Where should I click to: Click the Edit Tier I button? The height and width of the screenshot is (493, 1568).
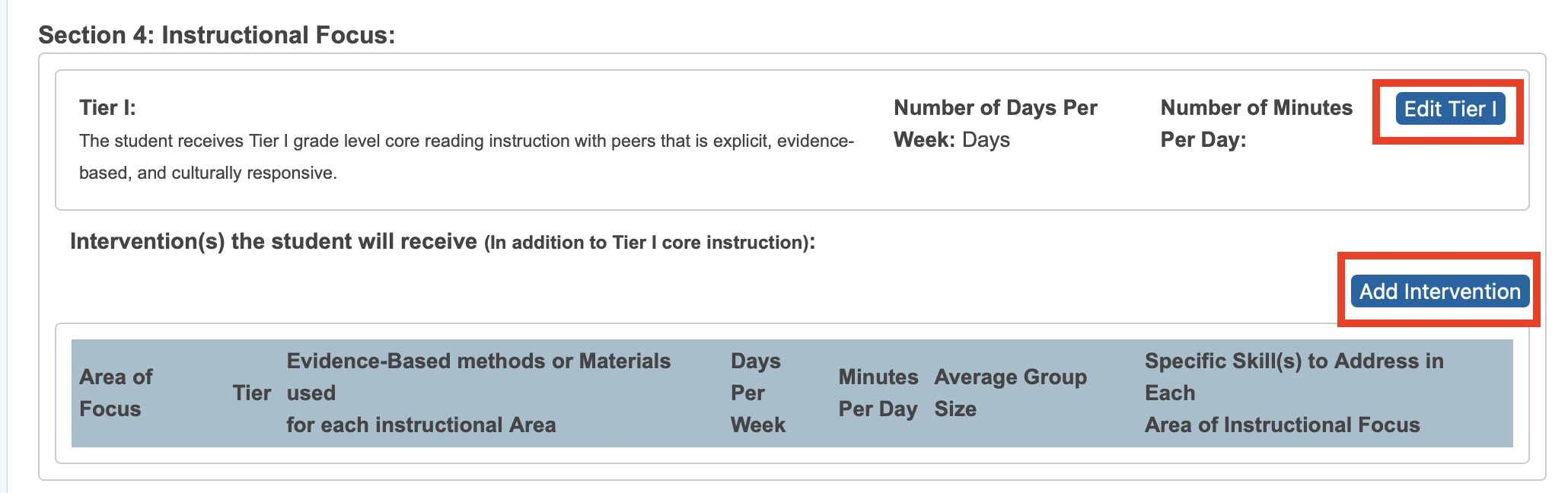coord(1450,108)
